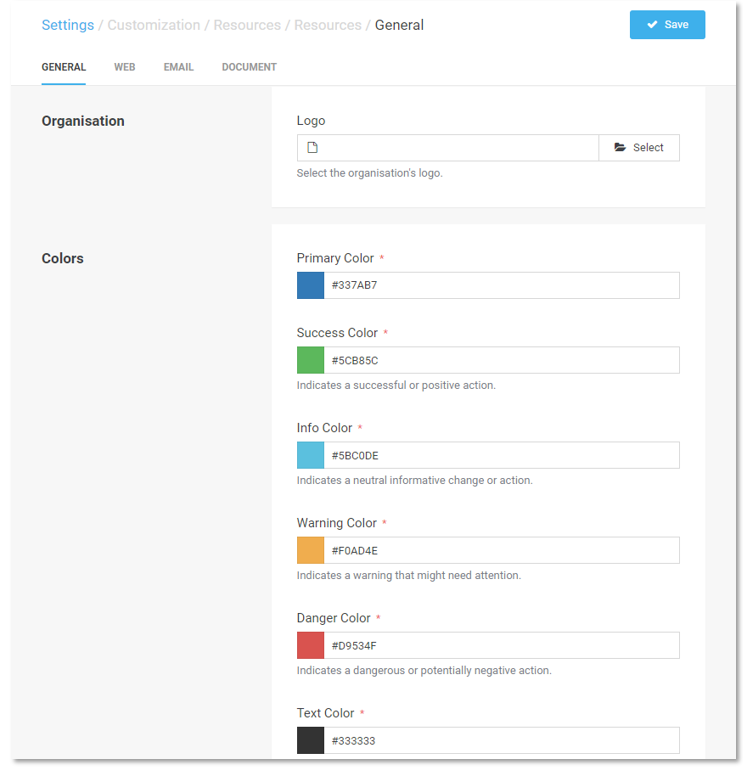Click the green Success Color swatch

tap(310, 360)
